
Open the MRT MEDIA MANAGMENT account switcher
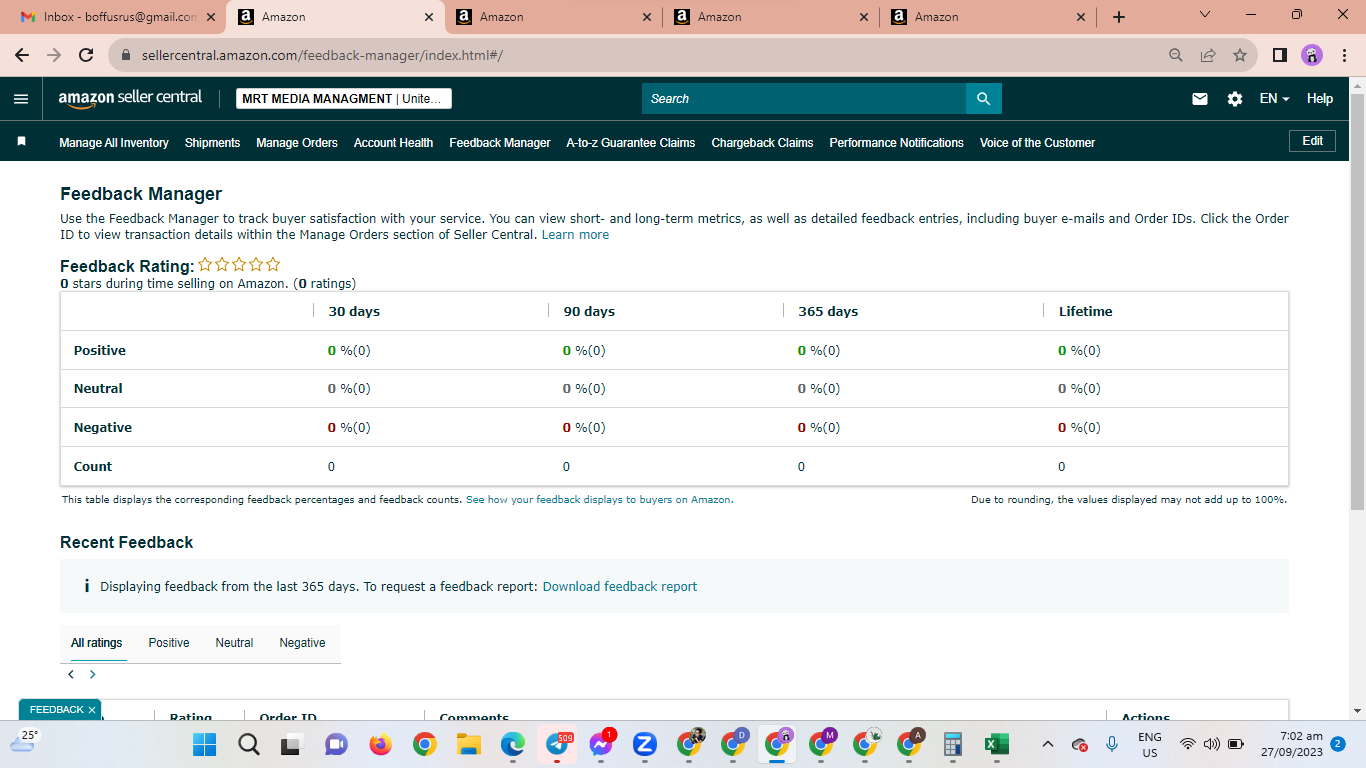344,99
